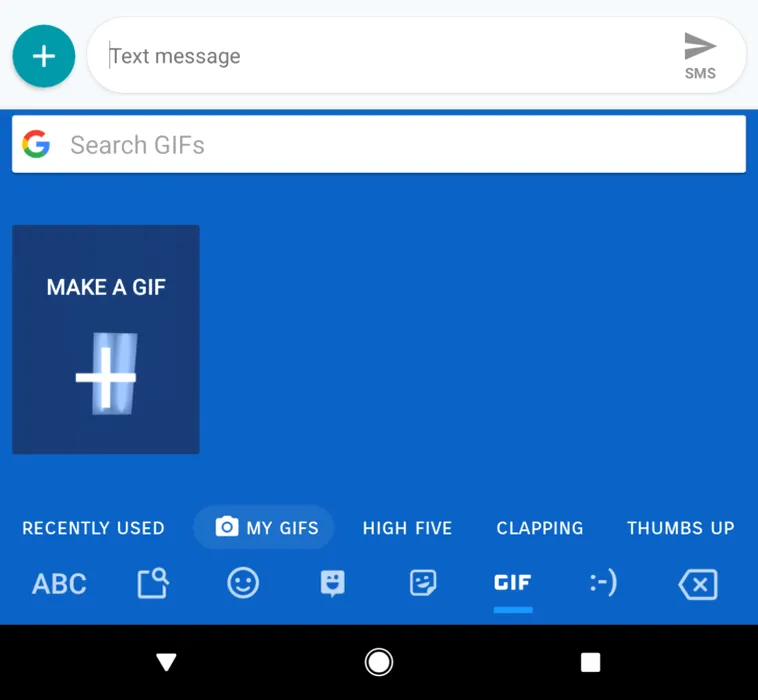Open the CLAPPING GIF category
This screenshot has height=700, width=758.
(540, 528)
